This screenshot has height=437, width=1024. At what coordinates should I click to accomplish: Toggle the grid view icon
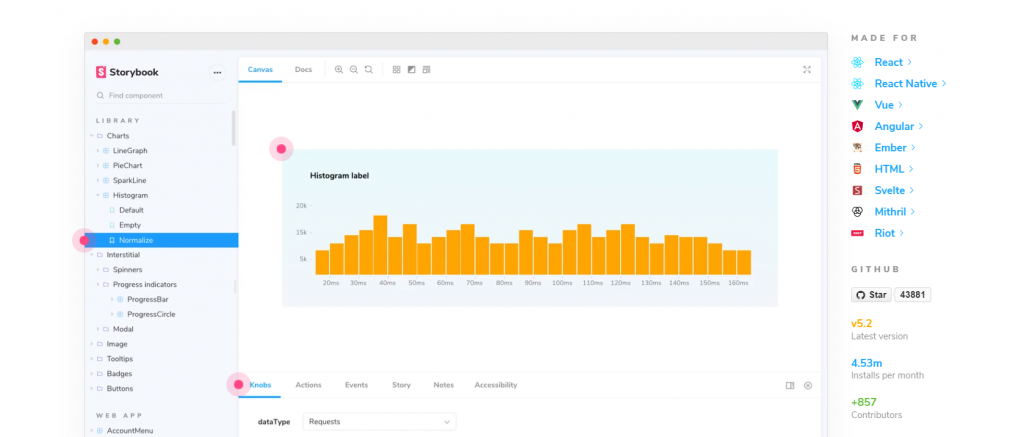[x=397, y=70]
